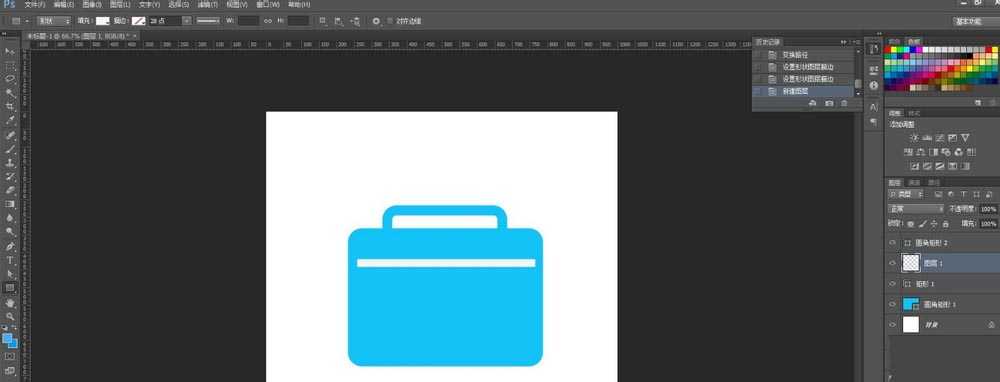Image resolution: width=1000 pixels, height=382 pixels.
Task: Click the white background layer thumbnail
Action: [x=911, y=325]
